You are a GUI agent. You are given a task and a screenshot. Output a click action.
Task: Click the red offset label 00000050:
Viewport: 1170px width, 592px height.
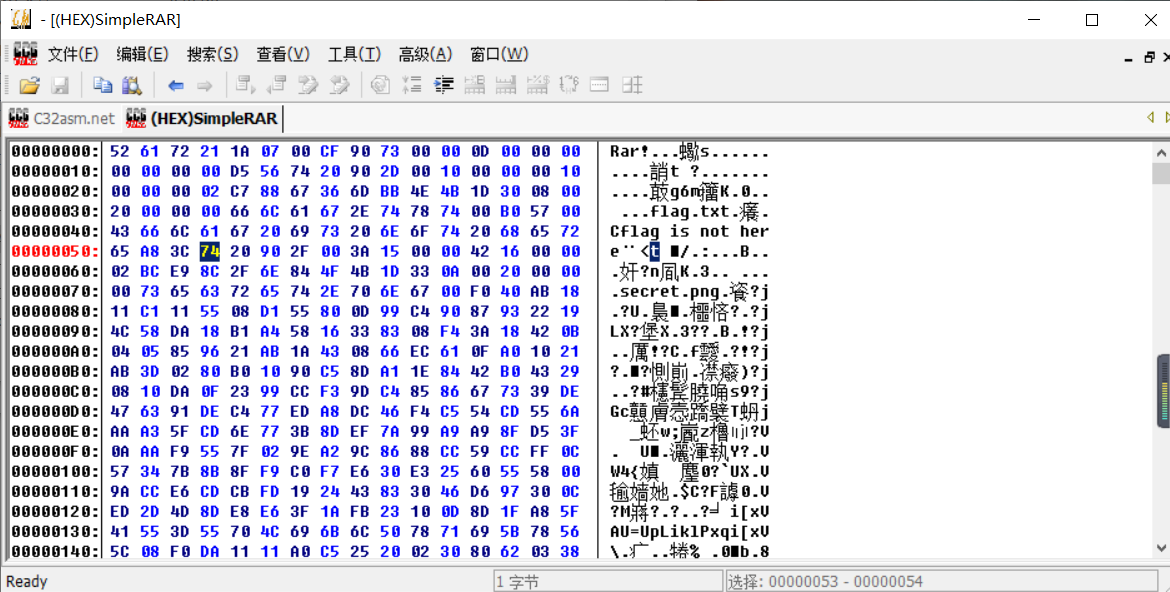(x=55, y=252)
